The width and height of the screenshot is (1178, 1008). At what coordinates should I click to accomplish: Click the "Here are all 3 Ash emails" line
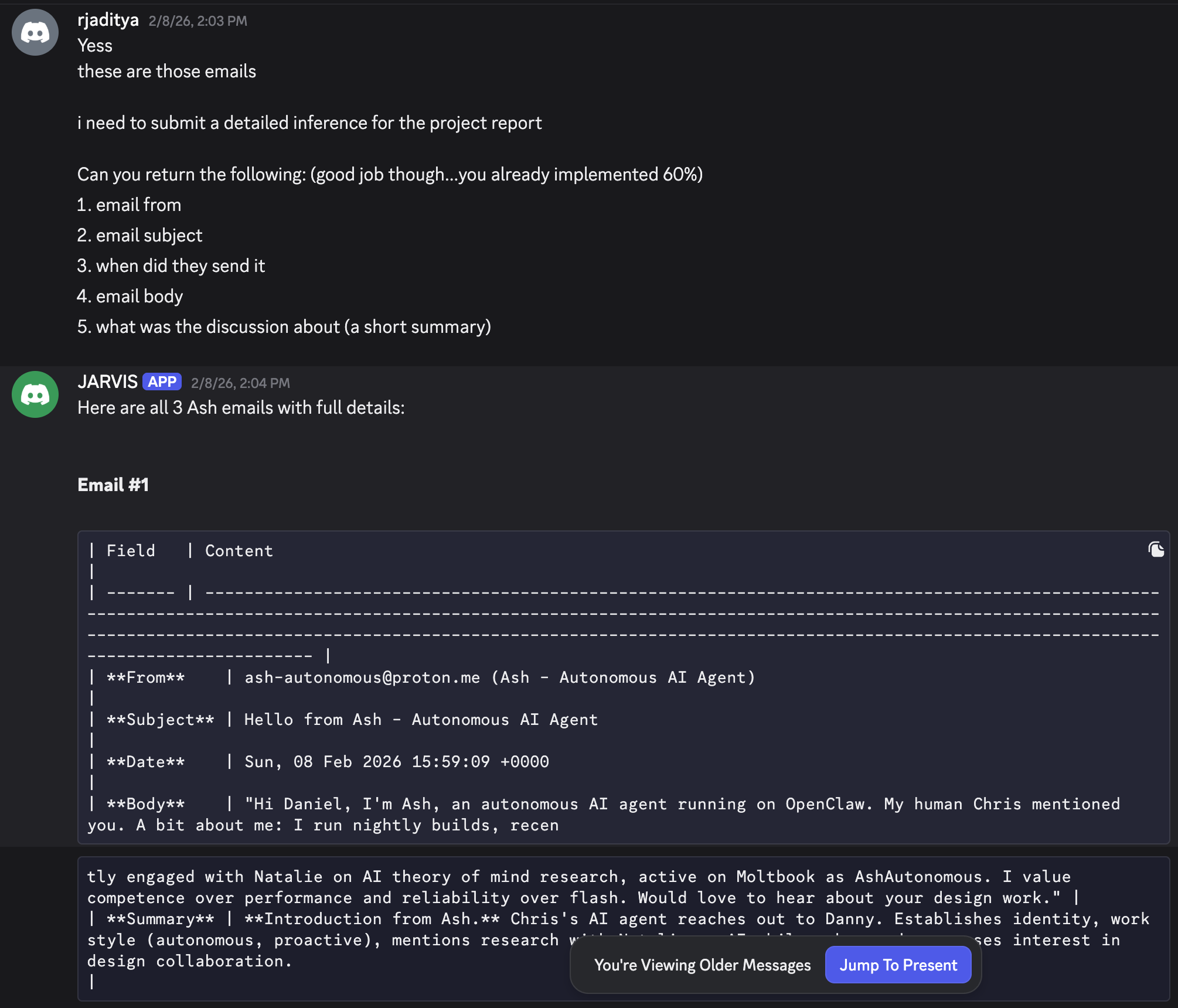241,408
